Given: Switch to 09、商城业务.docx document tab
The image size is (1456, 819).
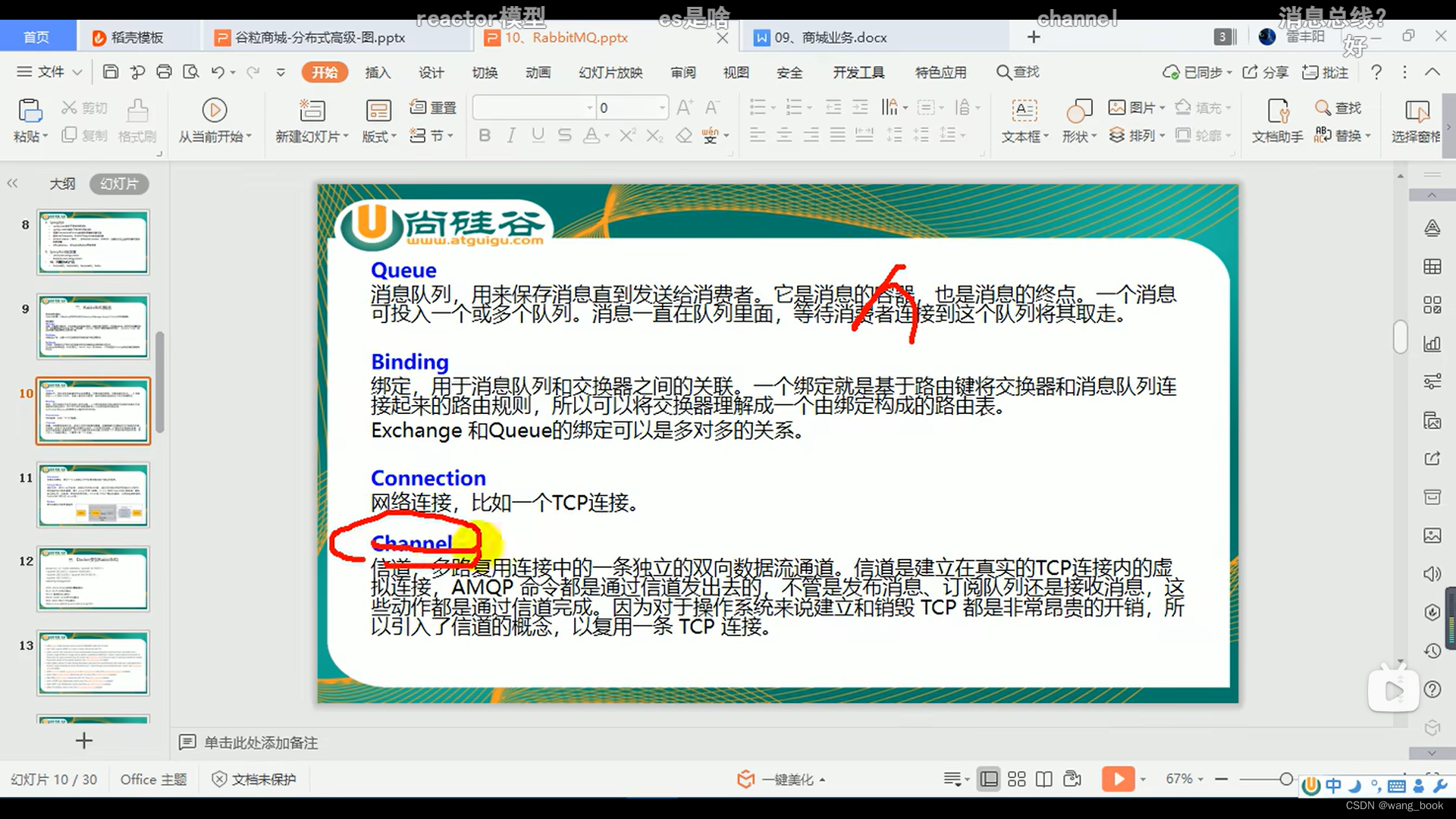Looking at the screenshot, I should (830, 37).
